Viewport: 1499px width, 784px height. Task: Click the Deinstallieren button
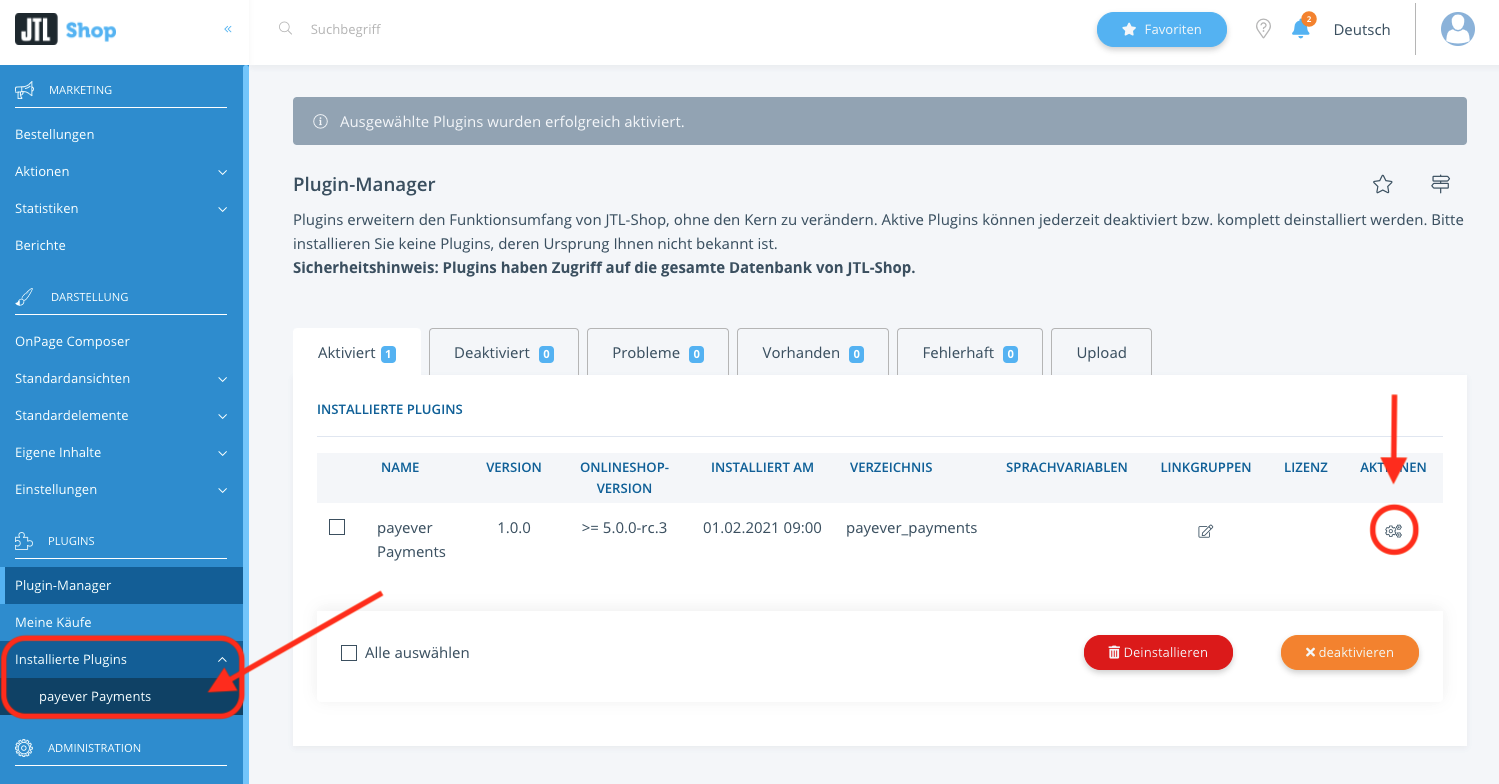pos(1158,652)
